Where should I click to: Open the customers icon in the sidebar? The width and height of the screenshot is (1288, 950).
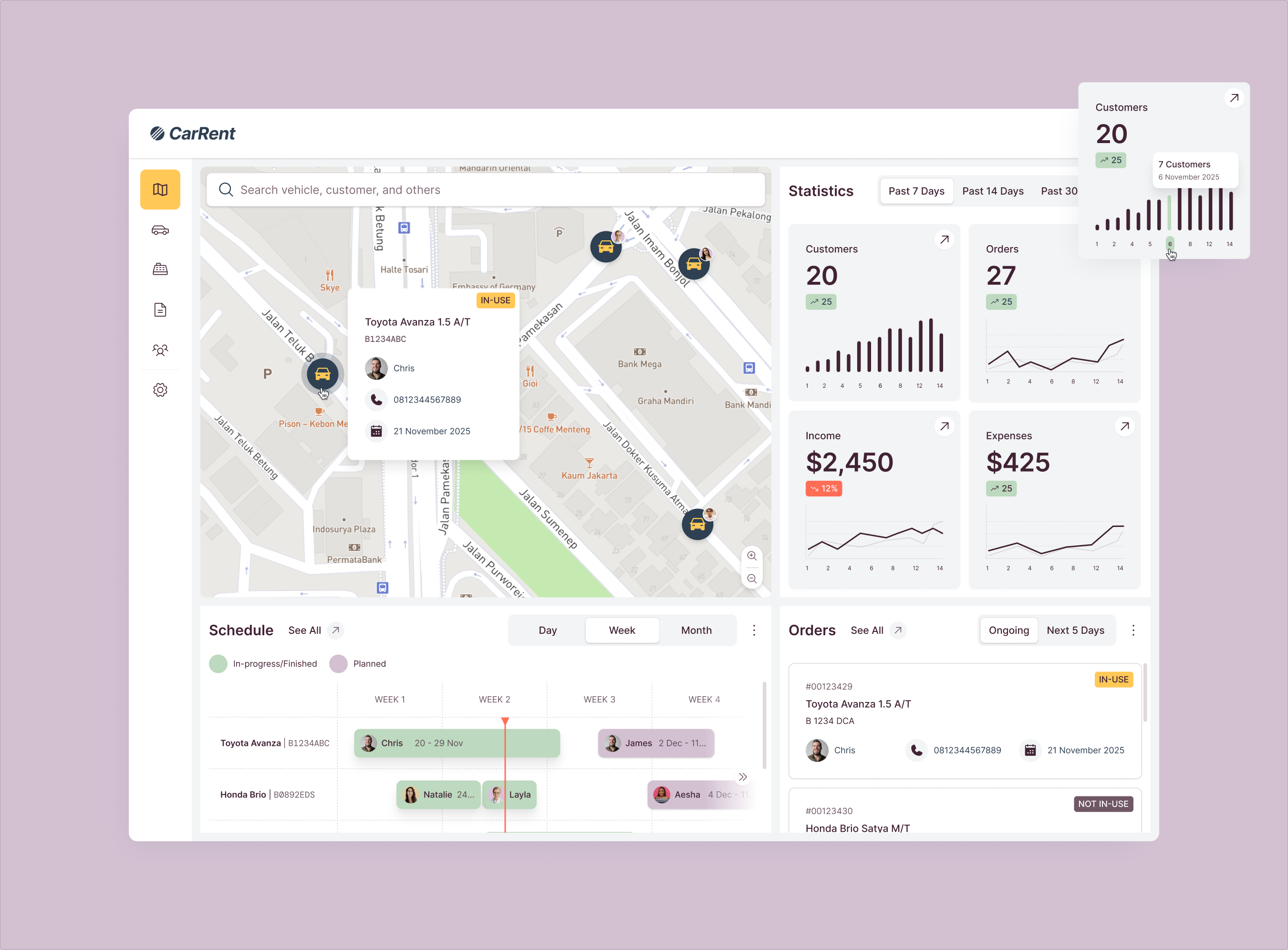click(160, 350)
